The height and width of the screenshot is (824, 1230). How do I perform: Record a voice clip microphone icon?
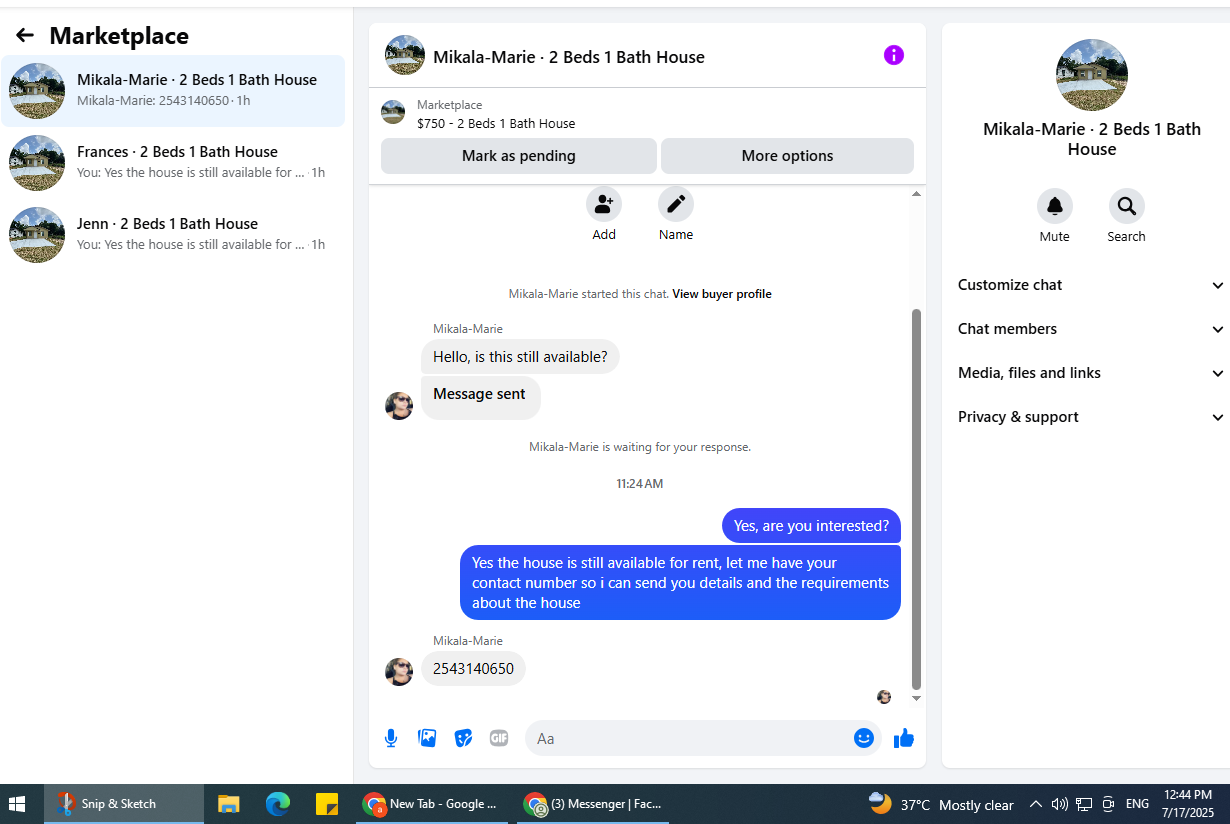391,738
